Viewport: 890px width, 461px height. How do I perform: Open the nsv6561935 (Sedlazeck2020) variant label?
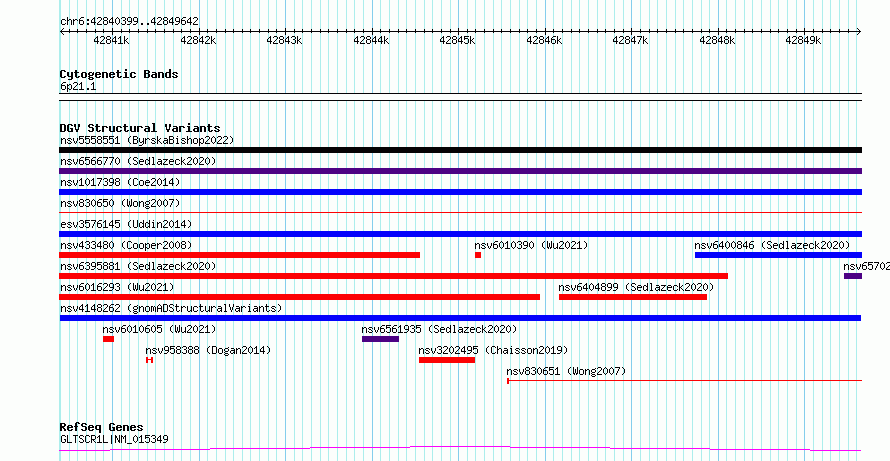tap(439, 329)
